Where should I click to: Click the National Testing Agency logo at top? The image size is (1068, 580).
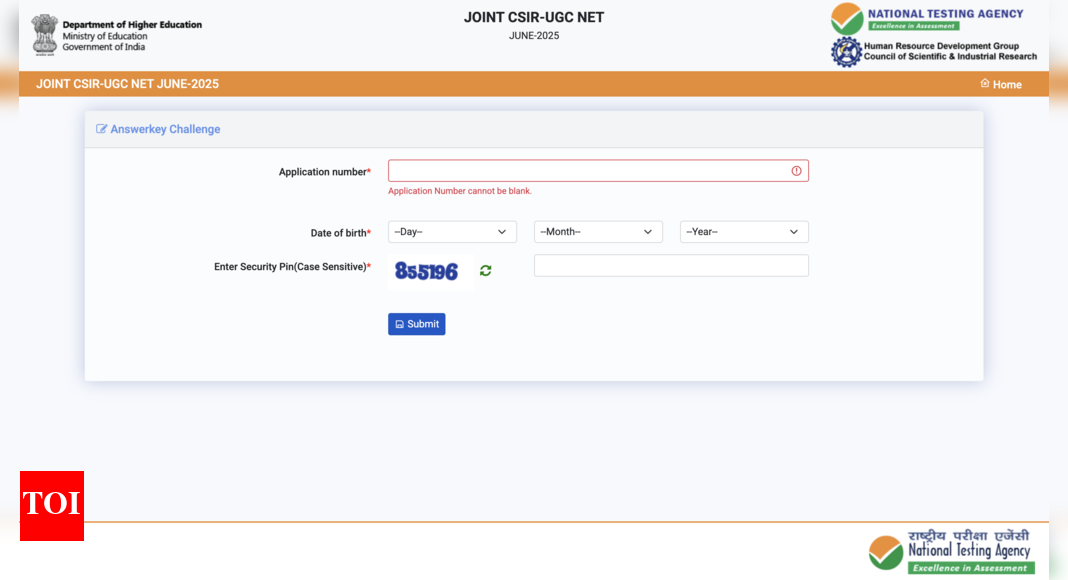[927, 19]
